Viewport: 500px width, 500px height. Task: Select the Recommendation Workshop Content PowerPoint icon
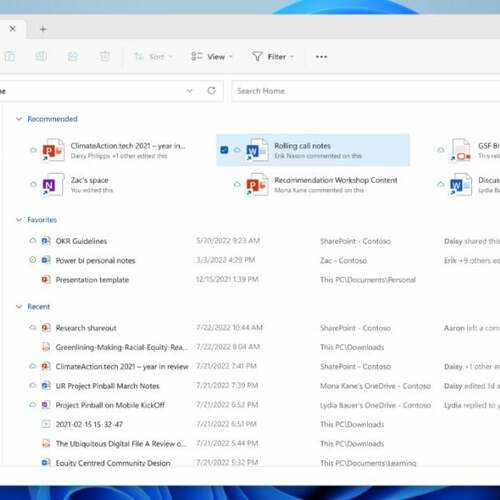pyautogui.click(x=257, y=184)
